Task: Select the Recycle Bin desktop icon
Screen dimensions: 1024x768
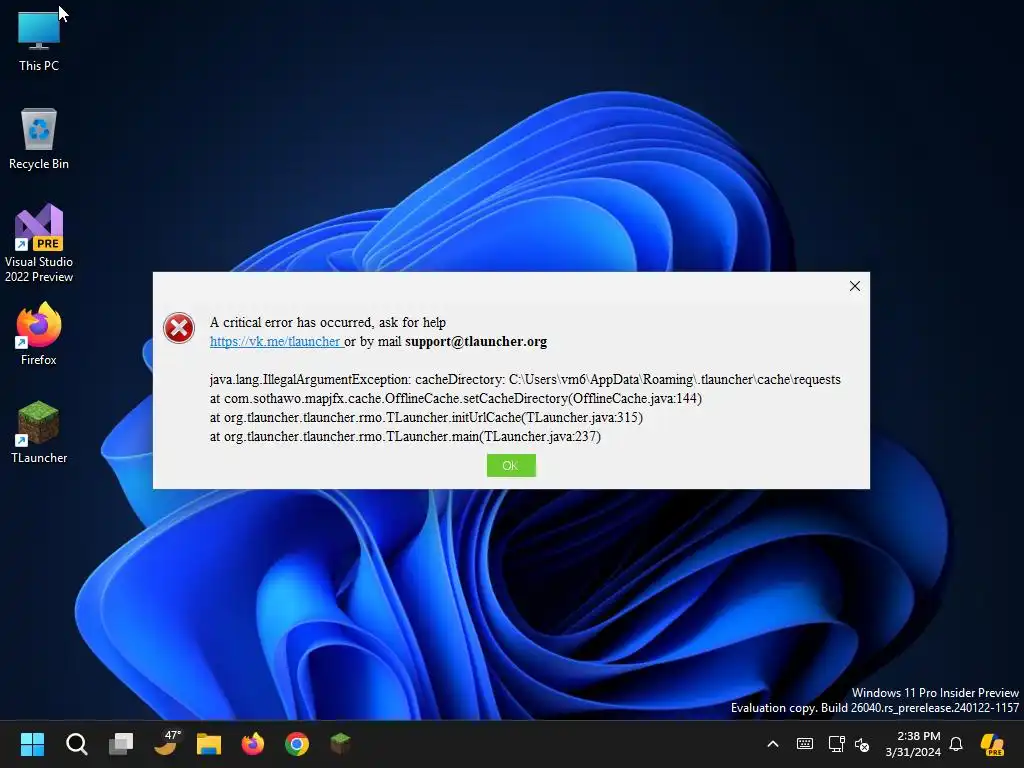Action: (x=39, y=139)
